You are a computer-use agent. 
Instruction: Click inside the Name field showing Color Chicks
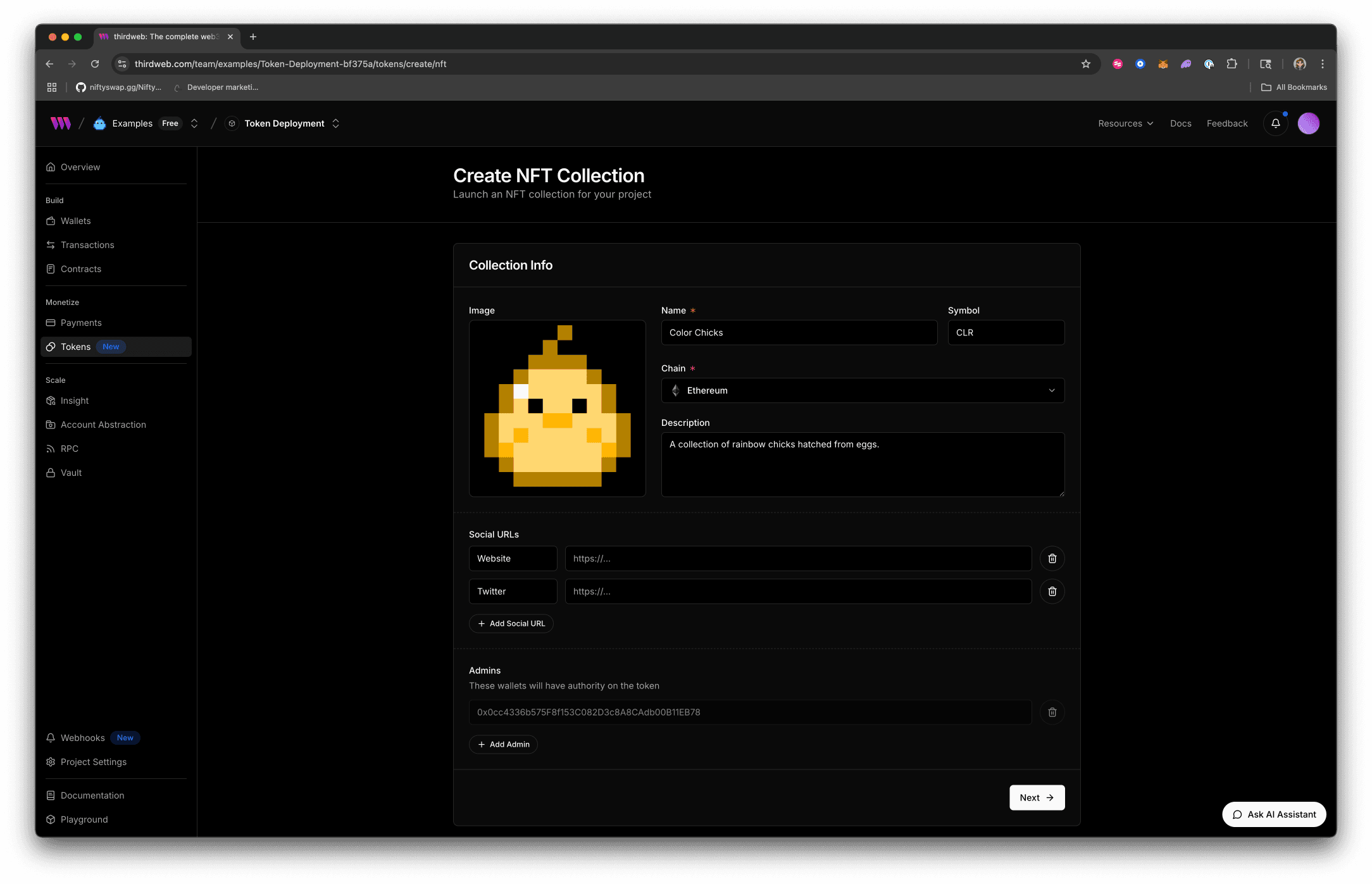pyautogui.click(x=799, y=332)
